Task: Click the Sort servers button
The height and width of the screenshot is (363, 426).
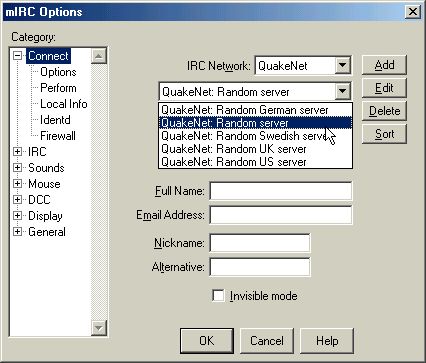Action: click(384, 134)
